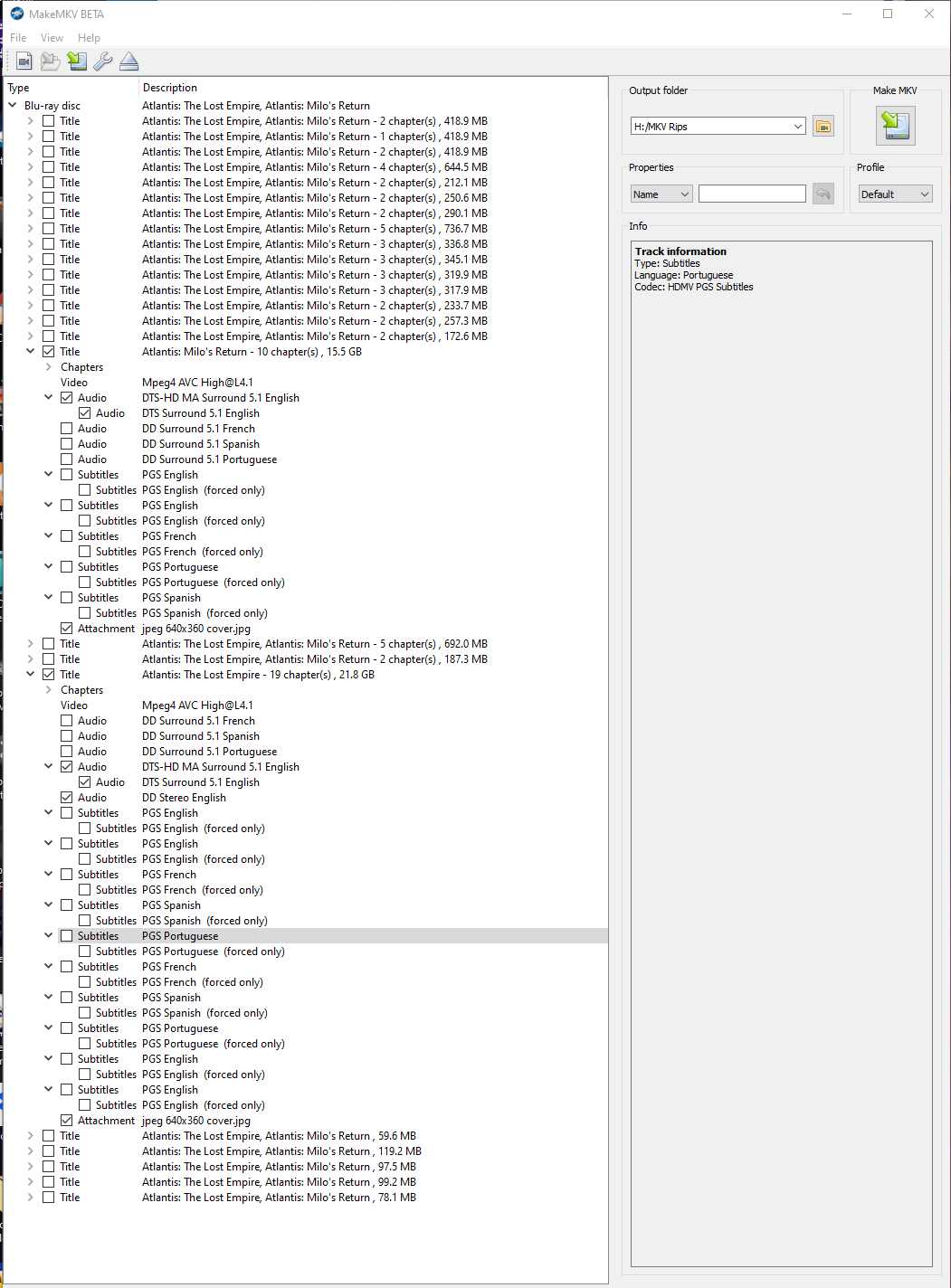The width and height of the screenshot is (951, 1288).
Task: Open the Default profile dropdown
Action: [x=895, y=194]
